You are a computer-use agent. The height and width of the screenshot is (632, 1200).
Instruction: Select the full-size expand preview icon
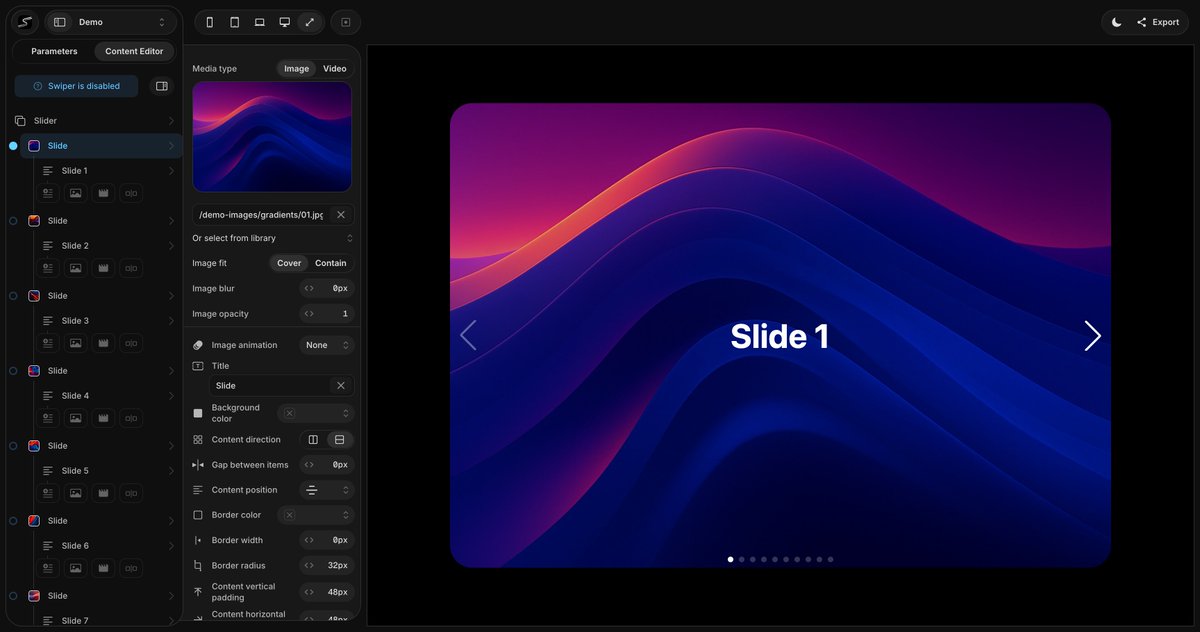pos(310,22)
